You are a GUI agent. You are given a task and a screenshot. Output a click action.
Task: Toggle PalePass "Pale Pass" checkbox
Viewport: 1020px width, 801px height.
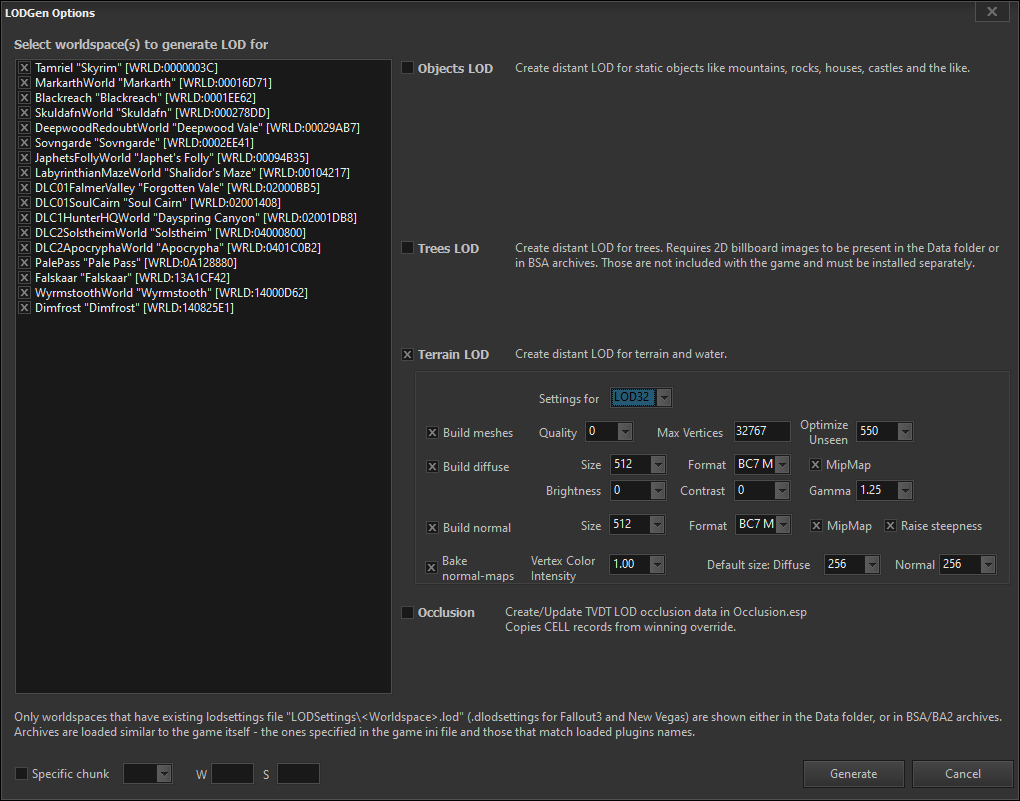click(24, 262)
